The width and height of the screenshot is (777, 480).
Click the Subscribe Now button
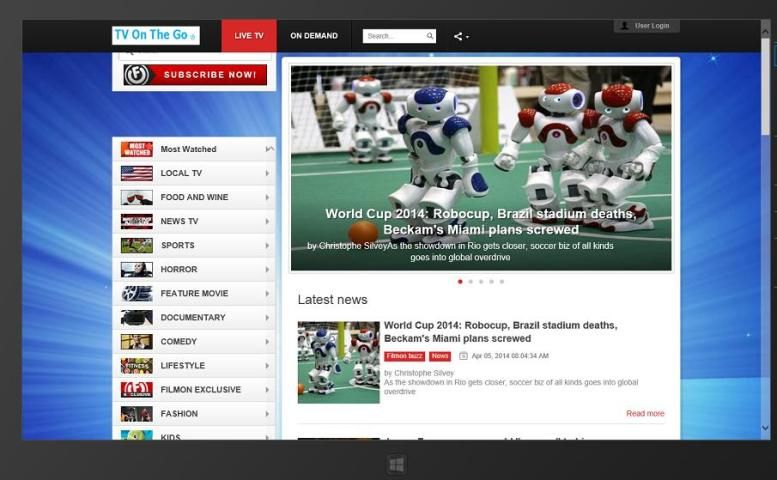(195, 75)
